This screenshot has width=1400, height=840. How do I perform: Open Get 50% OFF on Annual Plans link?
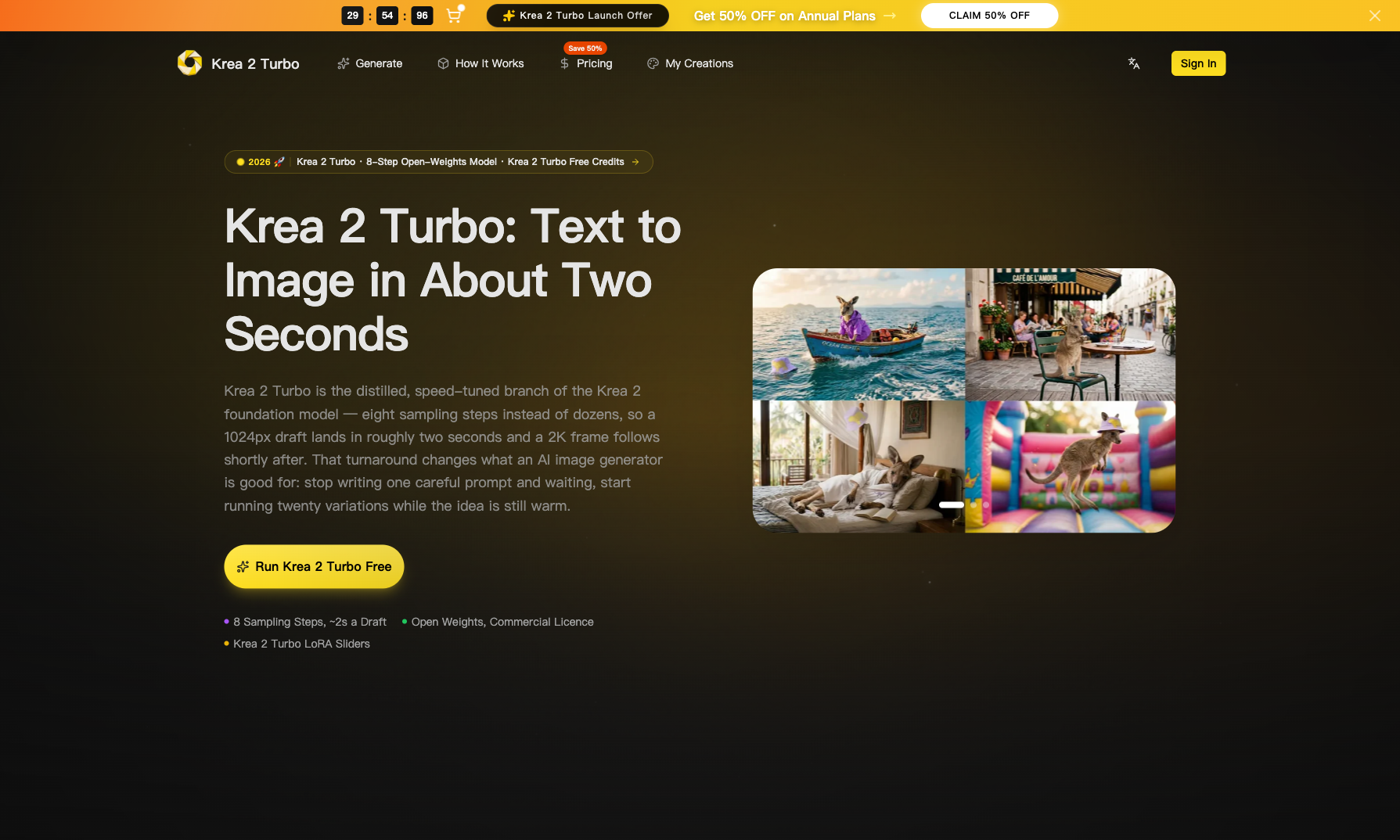click(x=794, y=16)
